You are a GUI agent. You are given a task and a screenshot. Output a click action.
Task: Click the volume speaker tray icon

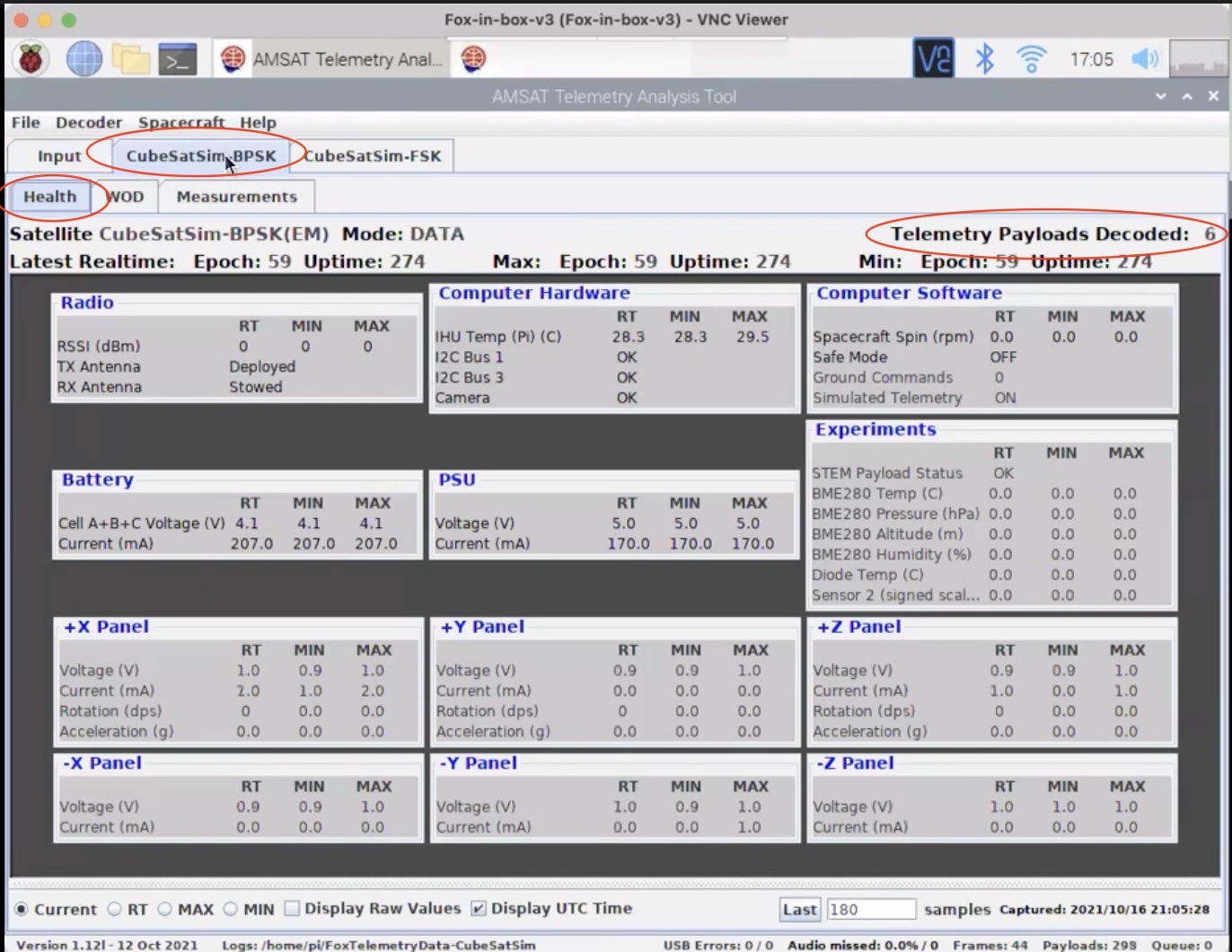1145,59
